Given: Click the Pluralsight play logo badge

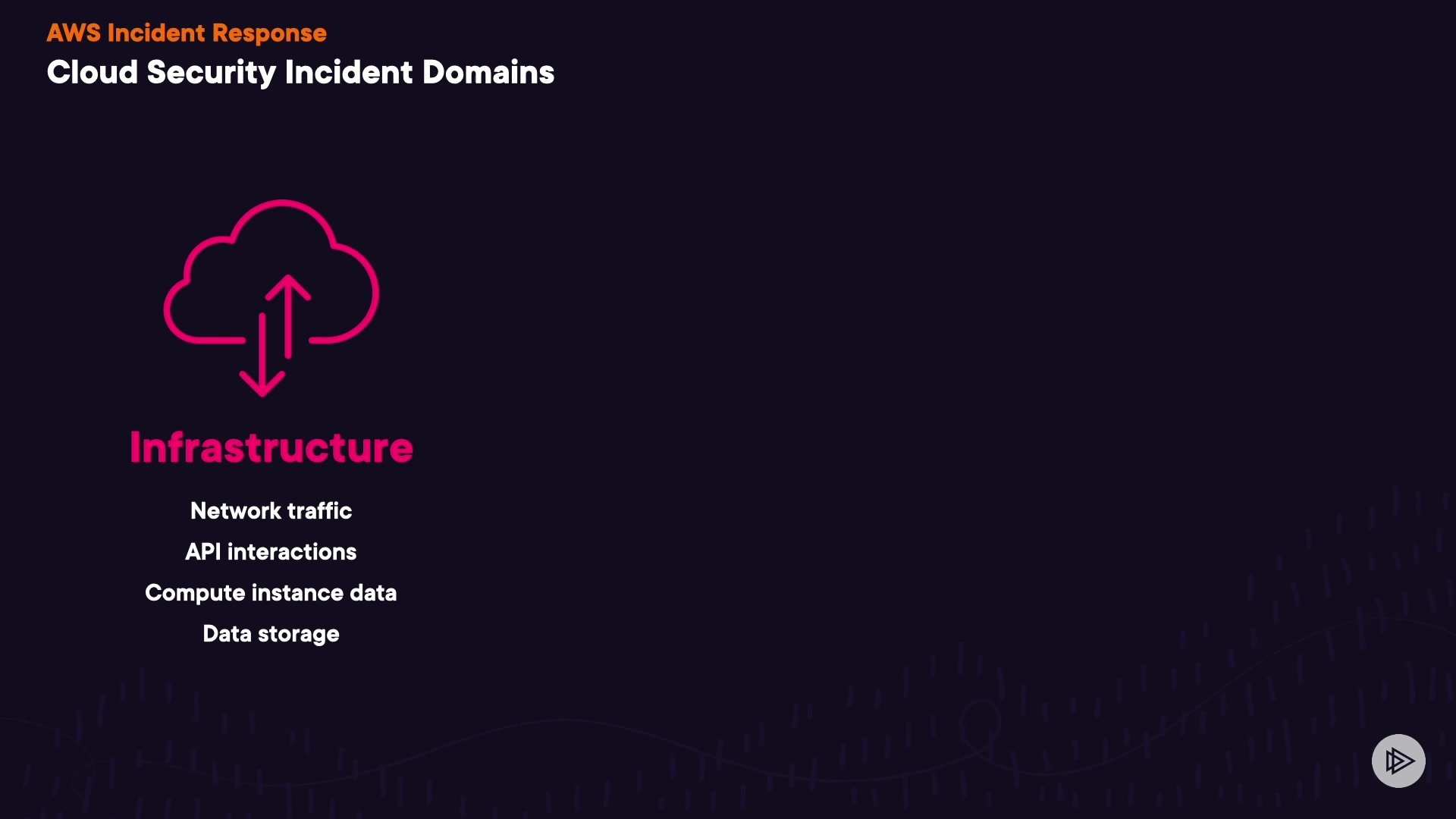Looking at the screenshot, I should pyautogui.click(x=1398, y=761).
